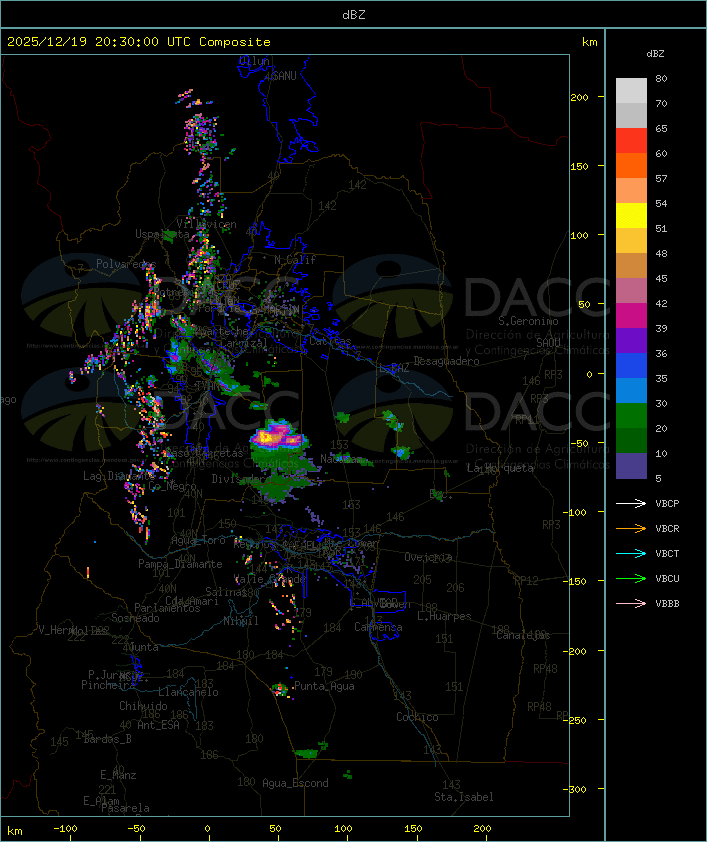Click the Pasarela place label
This screenshot has width=707, height=842.
125,808
